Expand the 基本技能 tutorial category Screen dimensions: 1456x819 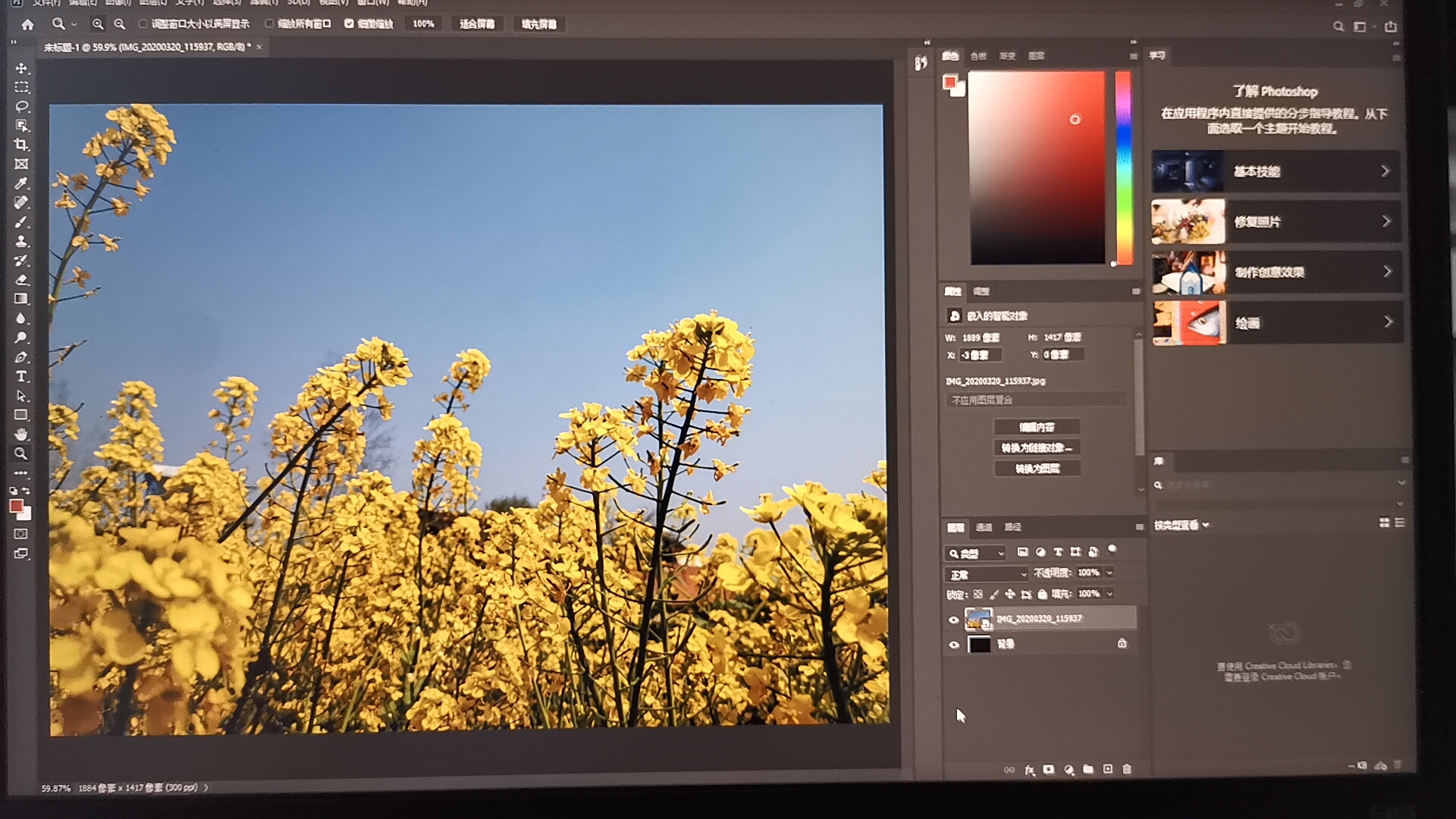[x=1275, y=171]
